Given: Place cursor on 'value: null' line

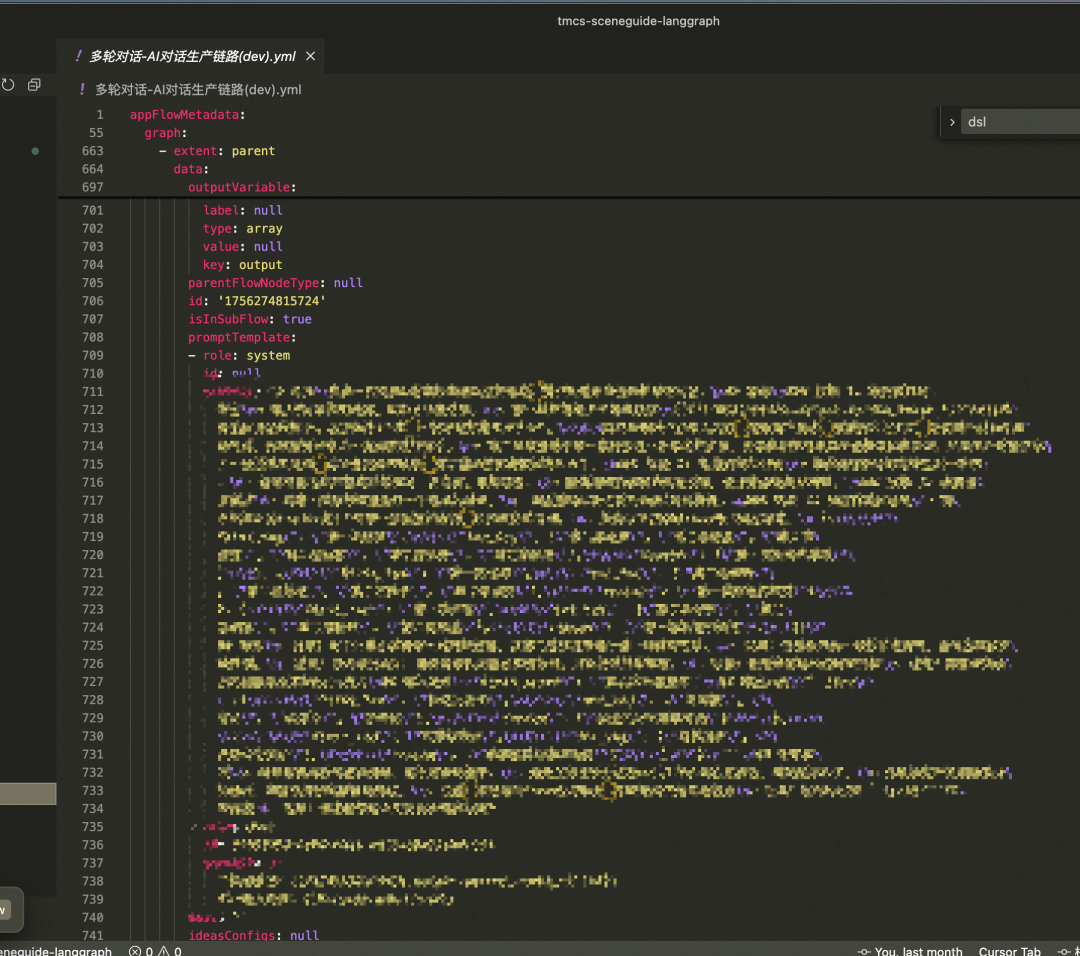Looking at the screenshot, I should pos(242,247).
